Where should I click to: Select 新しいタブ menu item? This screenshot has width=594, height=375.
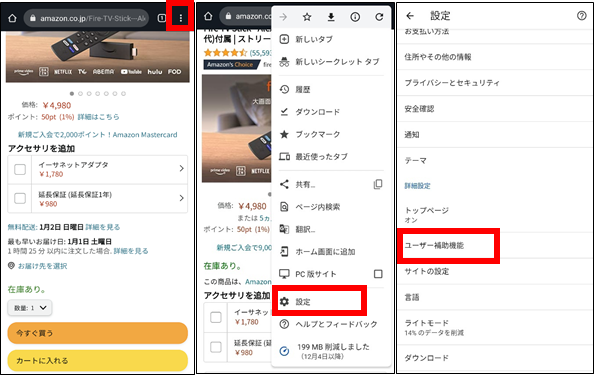pyautogui.click(x=331, y=39)
